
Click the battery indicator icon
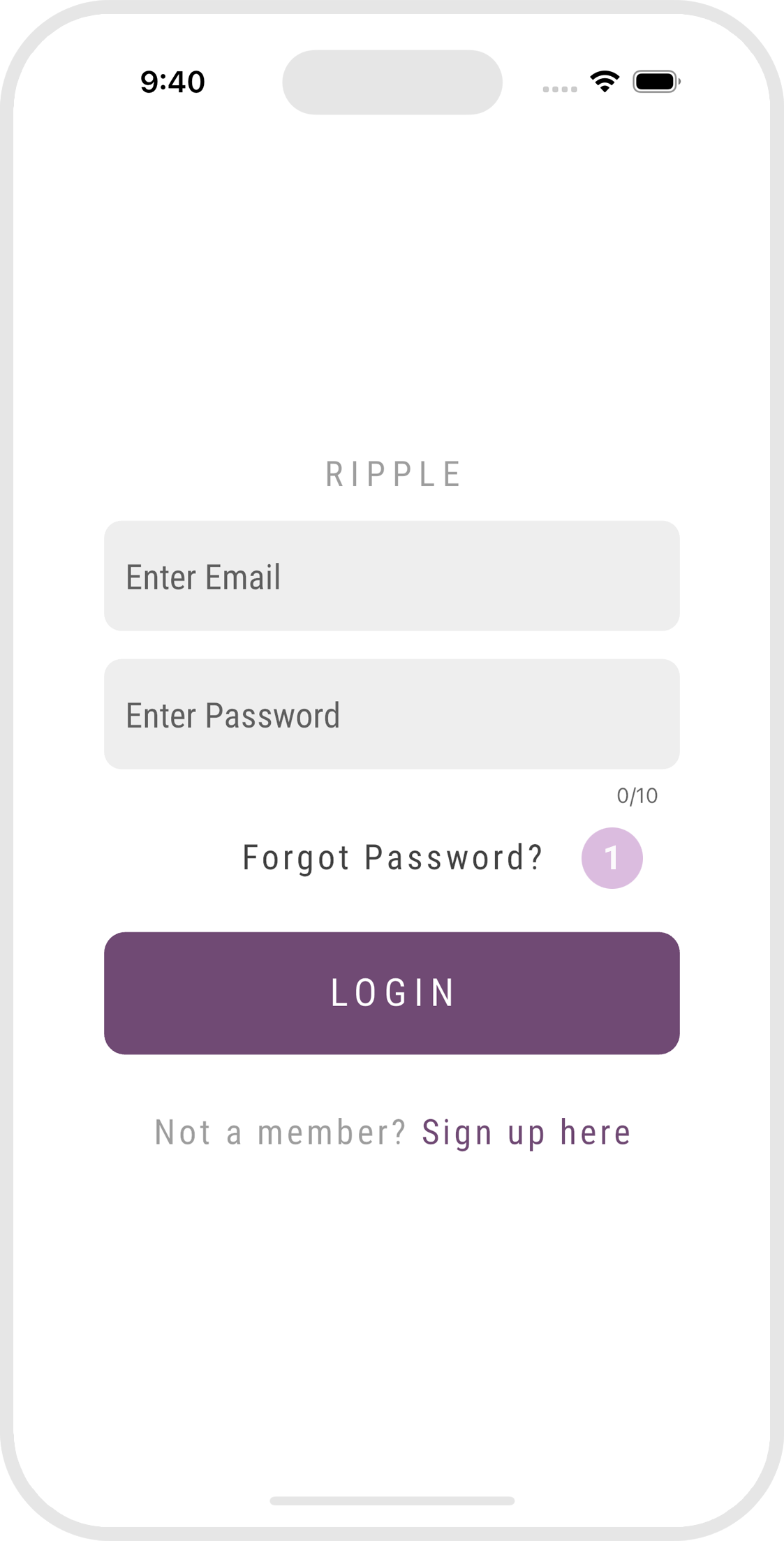click(x=656, y=82)
